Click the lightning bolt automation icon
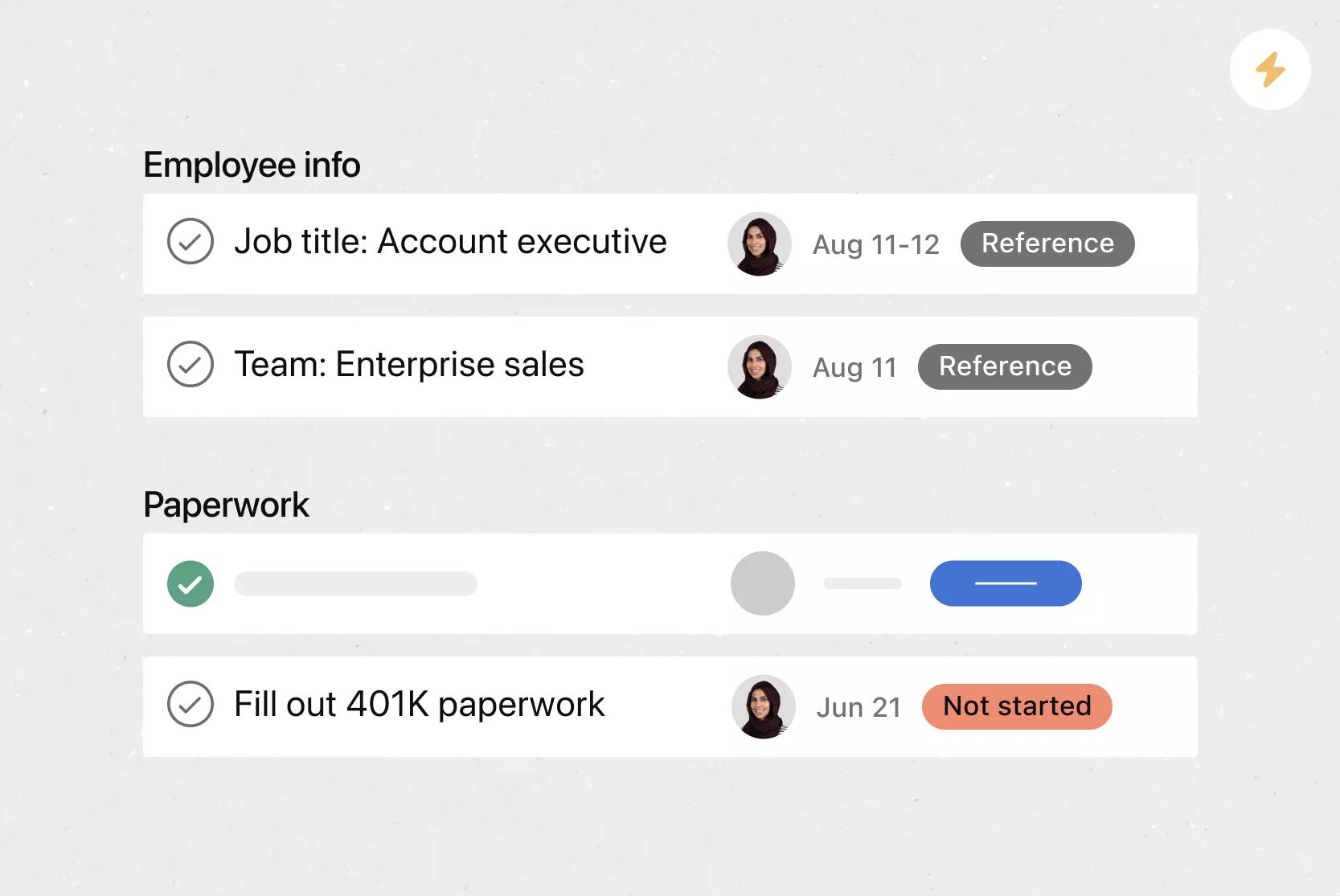 [x=1270, y=70]
